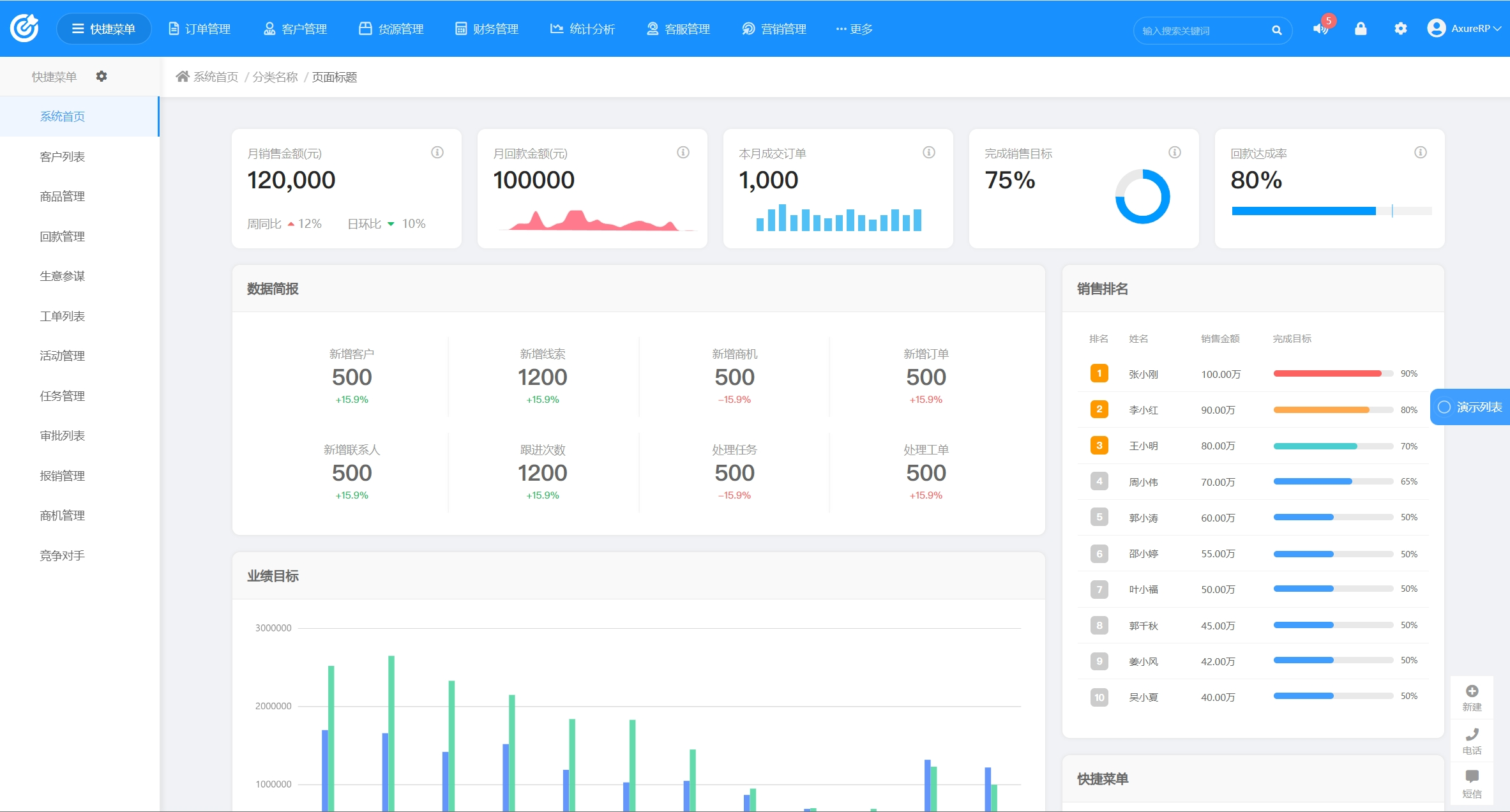
Task: Click the 电话 phone icon
Action: coord(1472,734)
